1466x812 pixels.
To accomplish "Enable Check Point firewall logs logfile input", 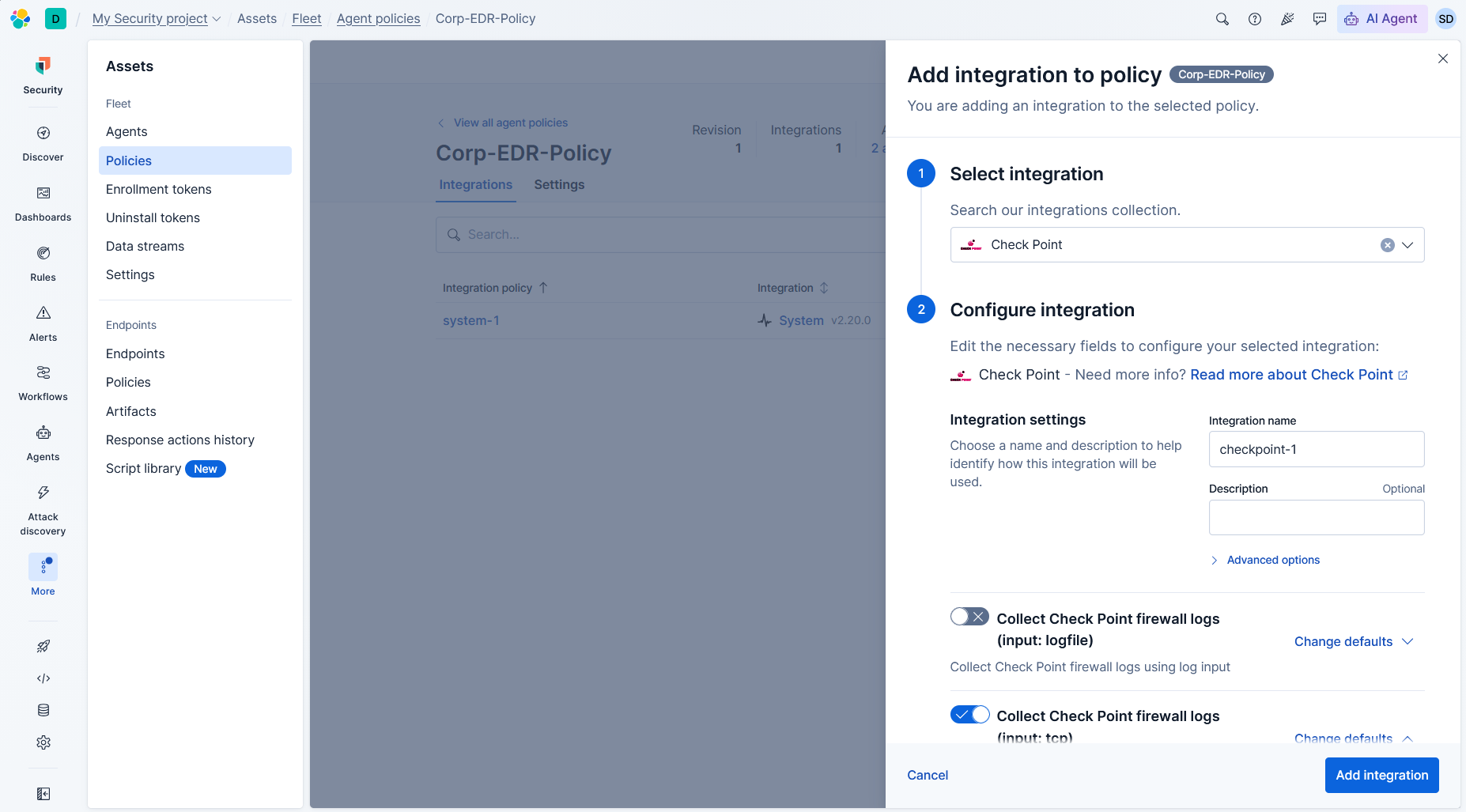I will pos(969,617).
